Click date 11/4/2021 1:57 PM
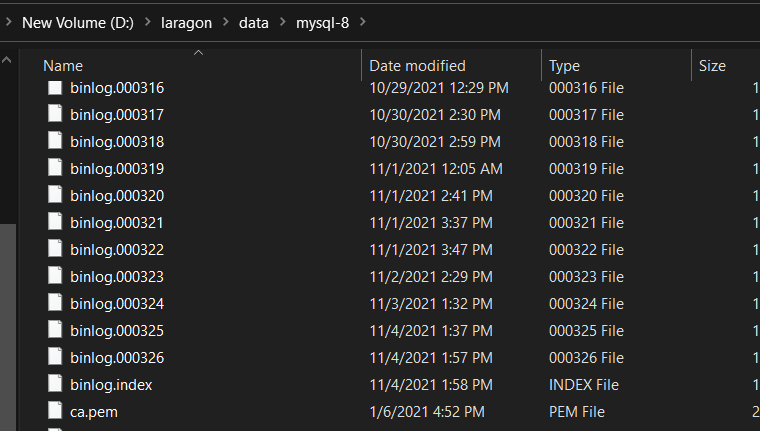 point(431,358)
